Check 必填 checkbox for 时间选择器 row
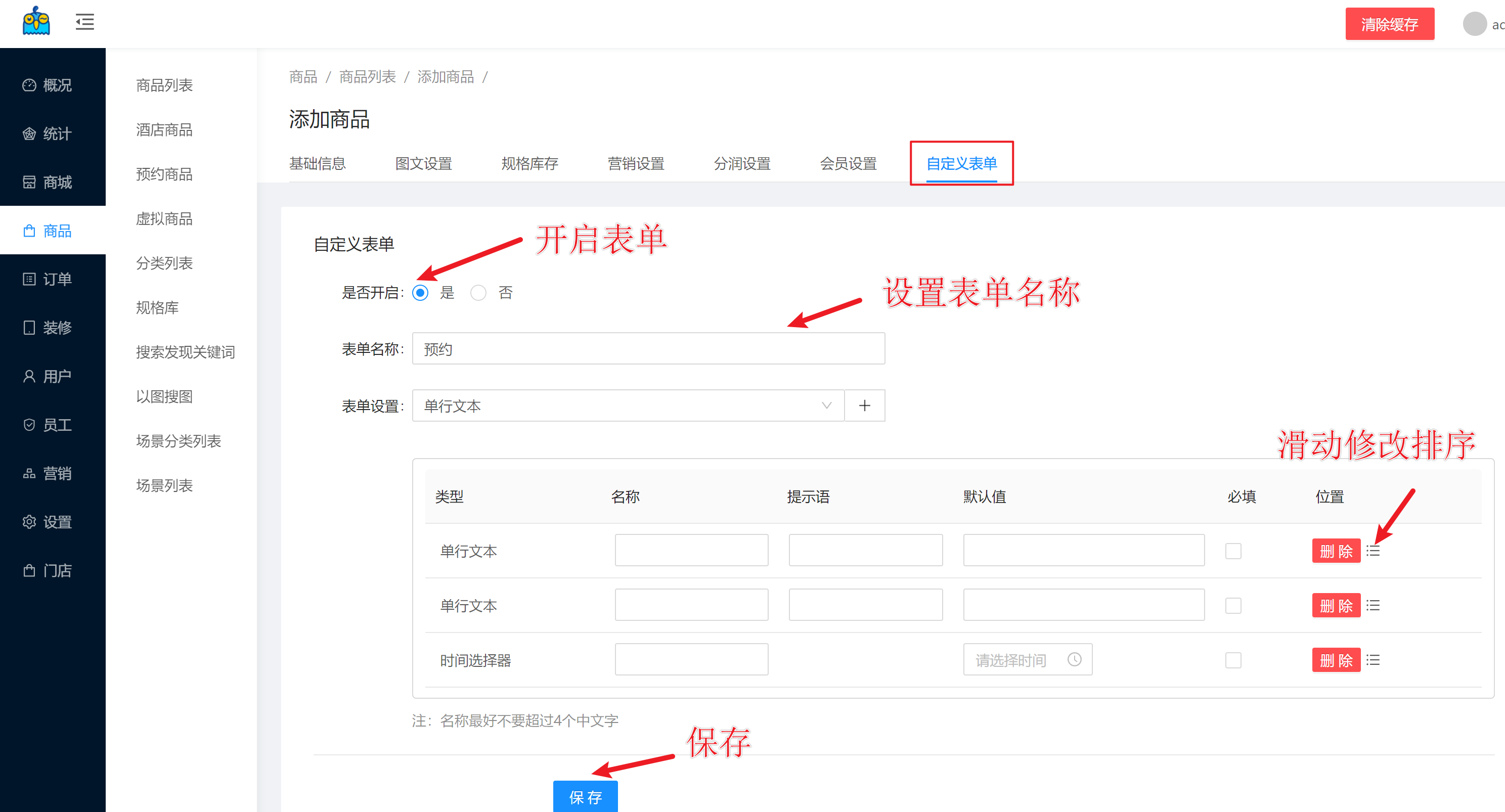The width and height of the screenshot is (1505, 812). point(1233,660)
